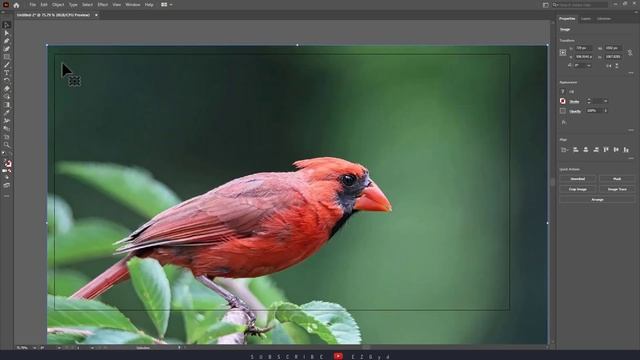Click vertical align center icon

click(616, 150)
